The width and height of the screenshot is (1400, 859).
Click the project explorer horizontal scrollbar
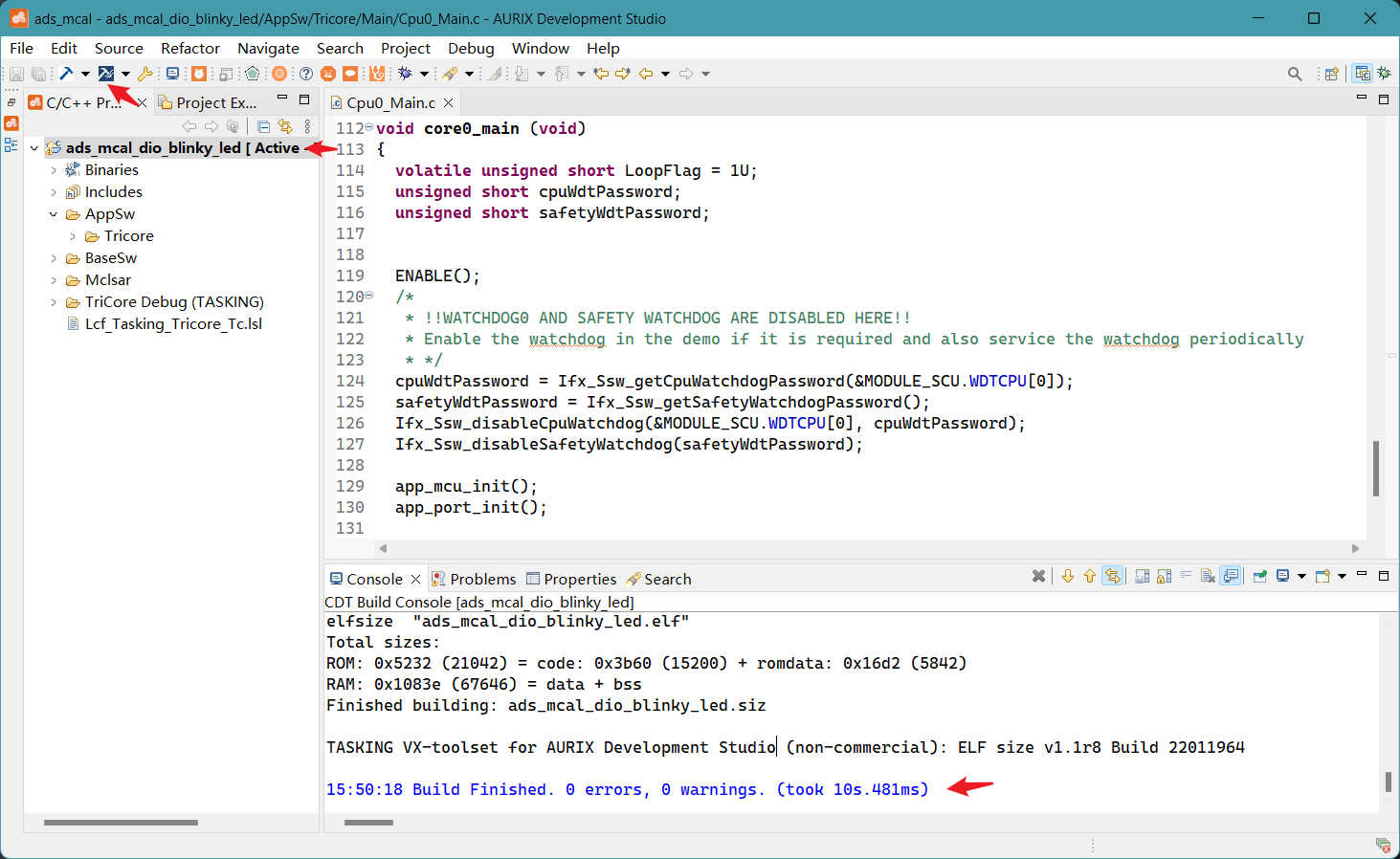[121, 822]
